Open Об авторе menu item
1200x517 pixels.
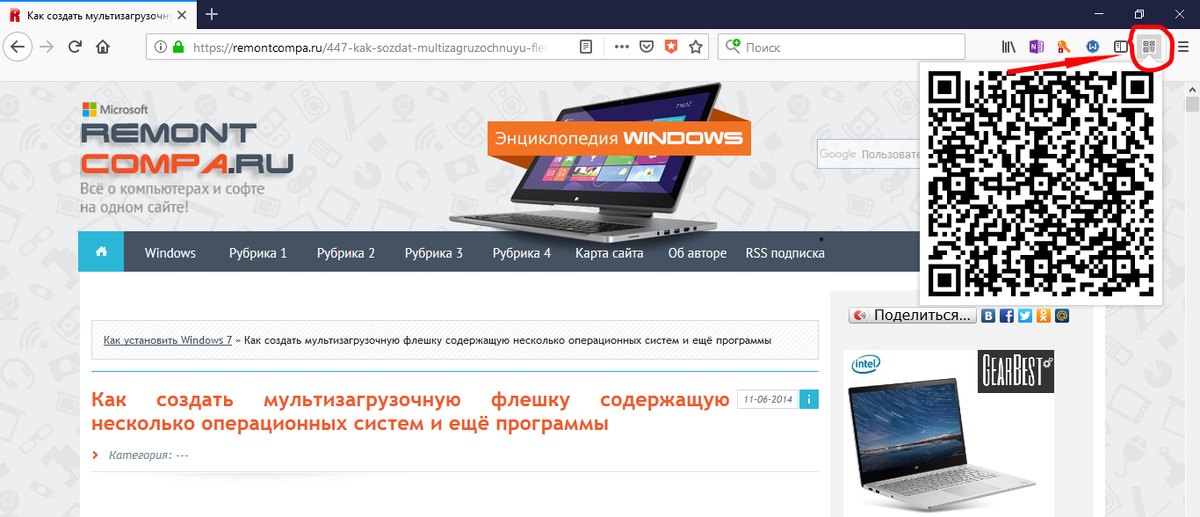(698, 253)
